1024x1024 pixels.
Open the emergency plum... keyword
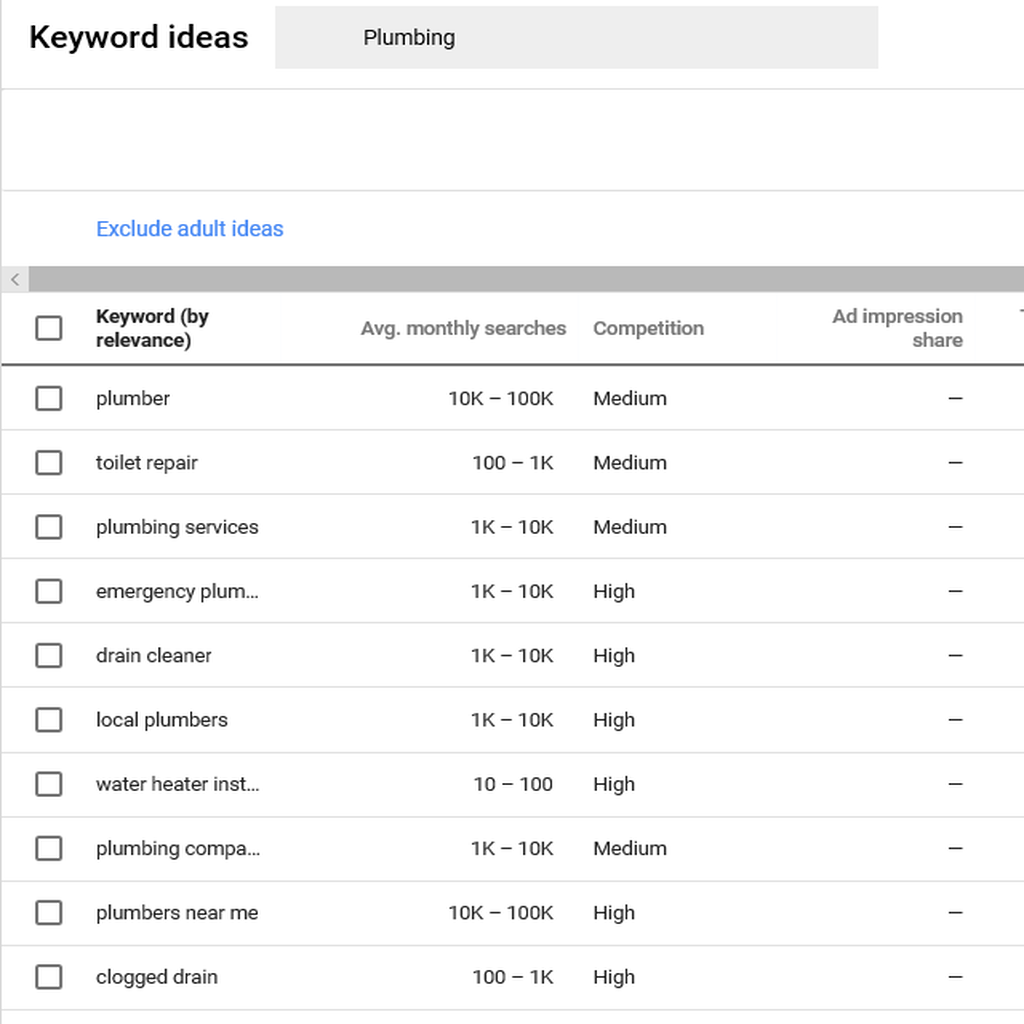tap(177, 591)
